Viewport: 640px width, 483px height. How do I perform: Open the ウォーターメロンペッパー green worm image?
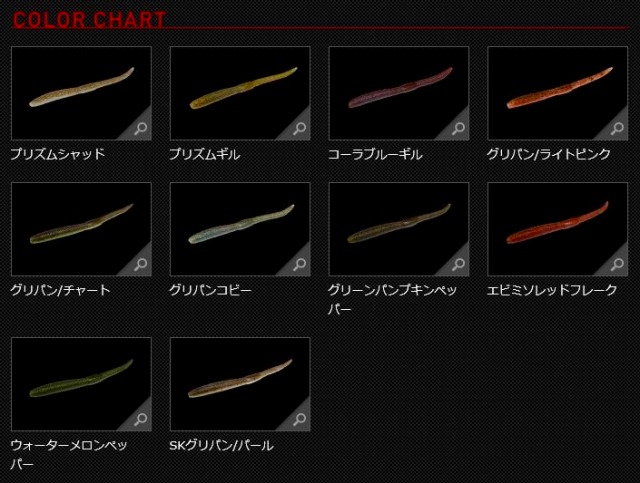[81, 384]
